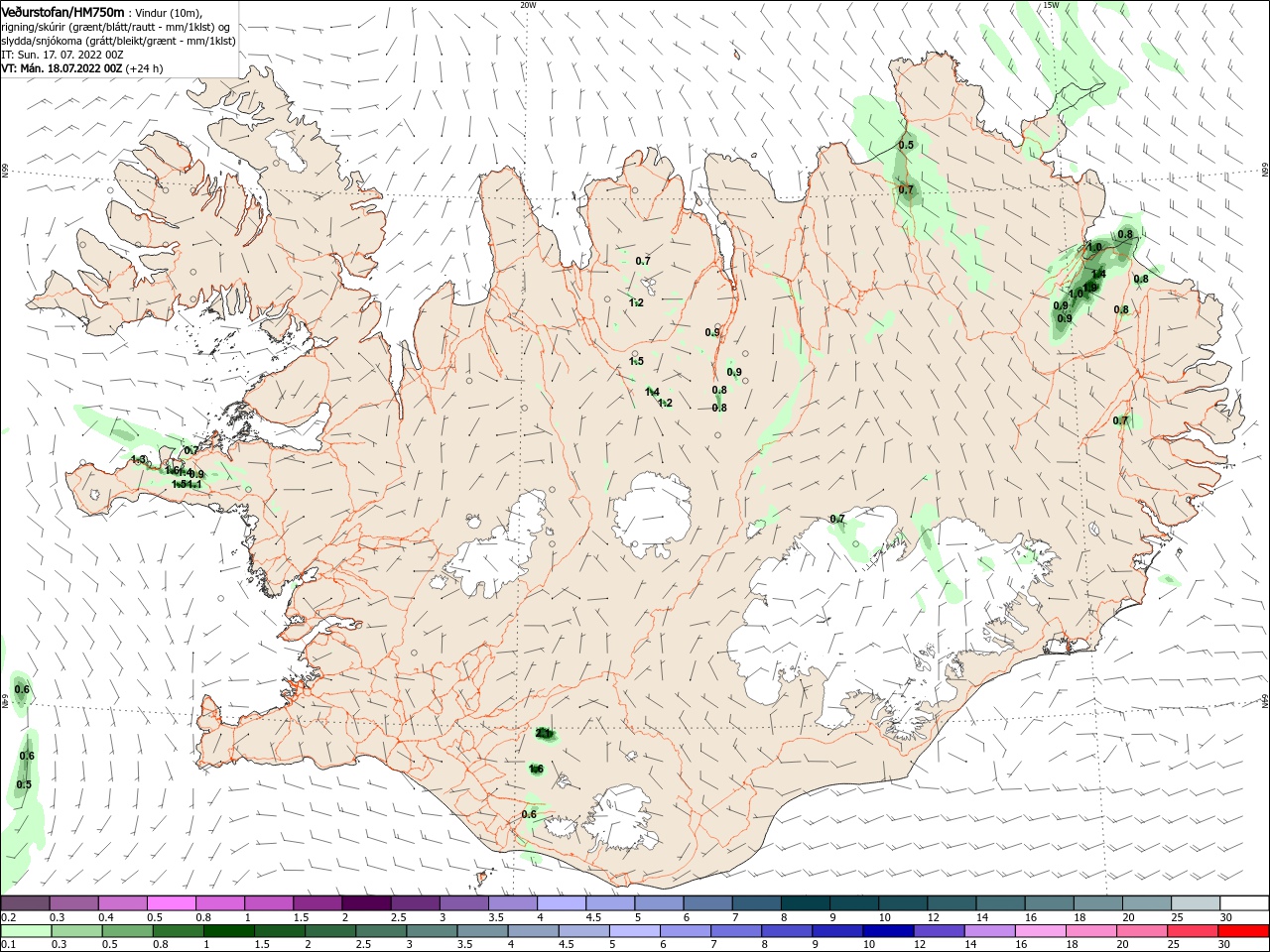The width and height of the screenshot is (1270, 952).
Task: Click the 2.1 precipitation value on the map
Action: coord(544,733)
